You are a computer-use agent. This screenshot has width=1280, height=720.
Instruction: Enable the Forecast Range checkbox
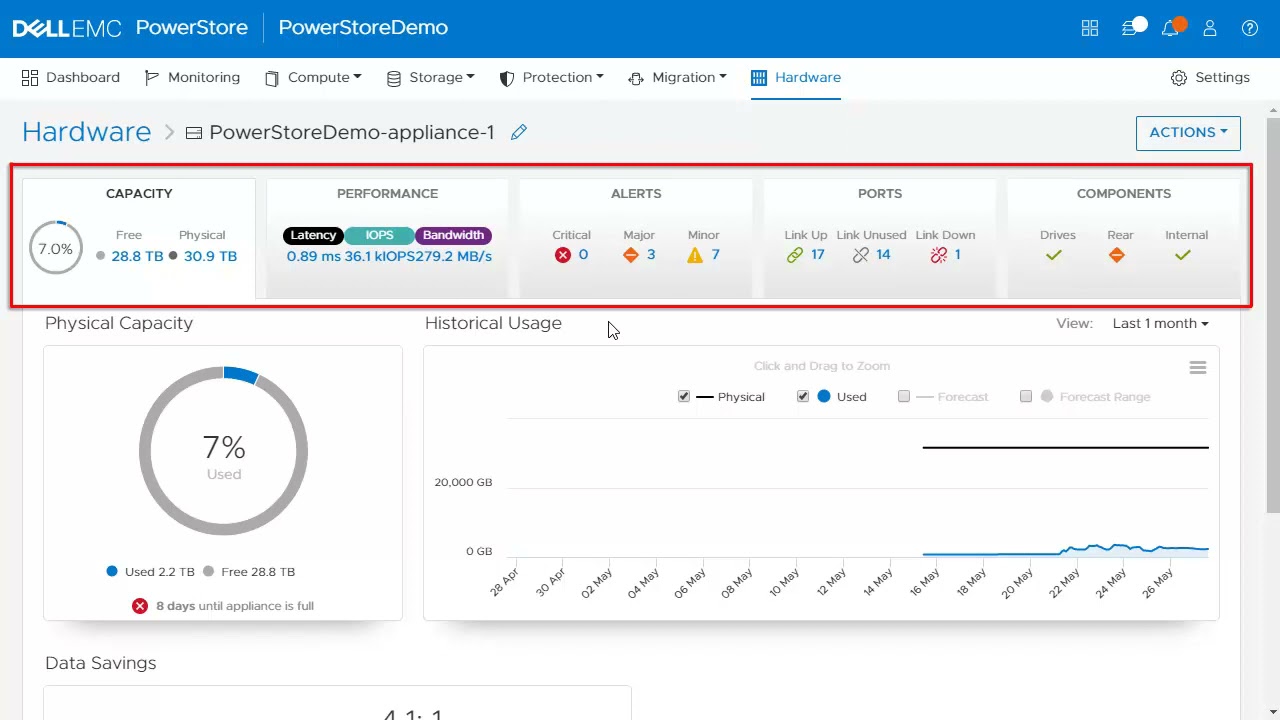pyautogui.click(x=1026, y=397)
